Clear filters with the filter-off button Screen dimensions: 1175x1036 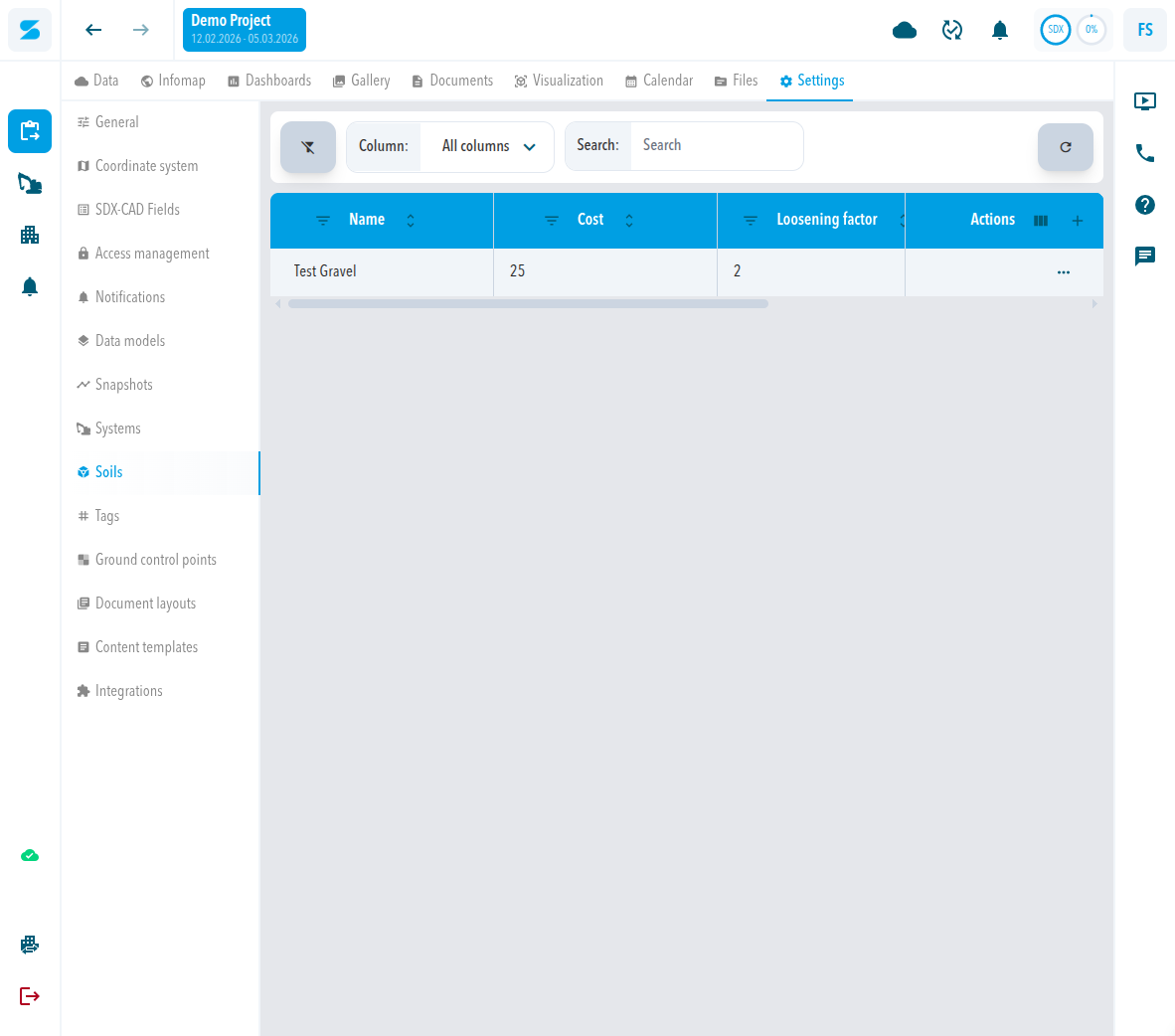click(308, 147)
